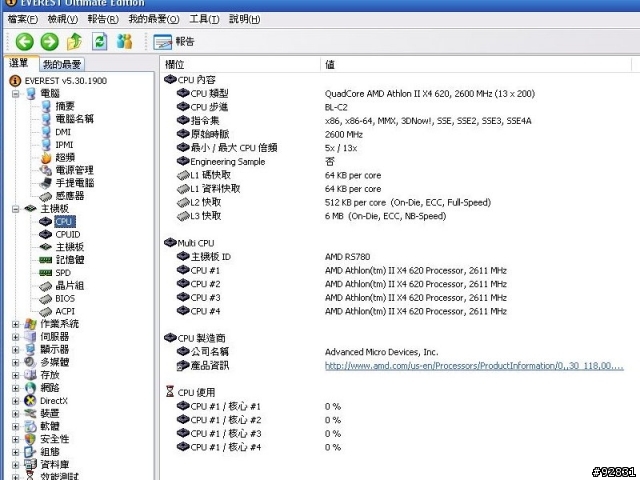Select the 指令集 row

353,121
